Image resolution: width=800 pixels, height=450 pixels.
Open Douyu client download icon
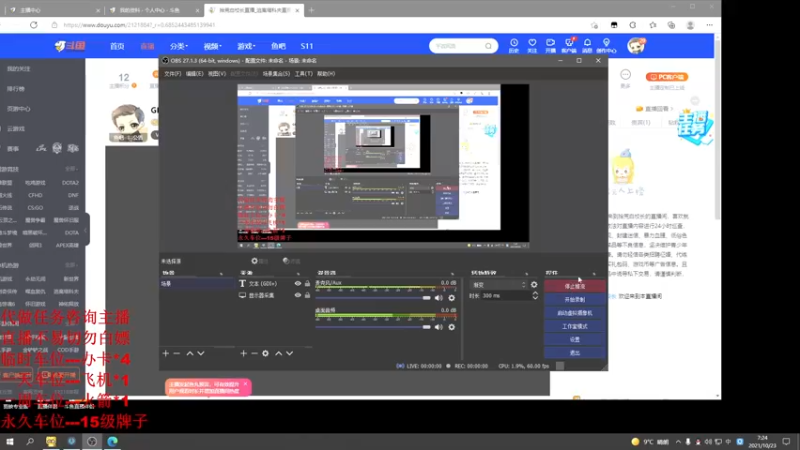569,45
